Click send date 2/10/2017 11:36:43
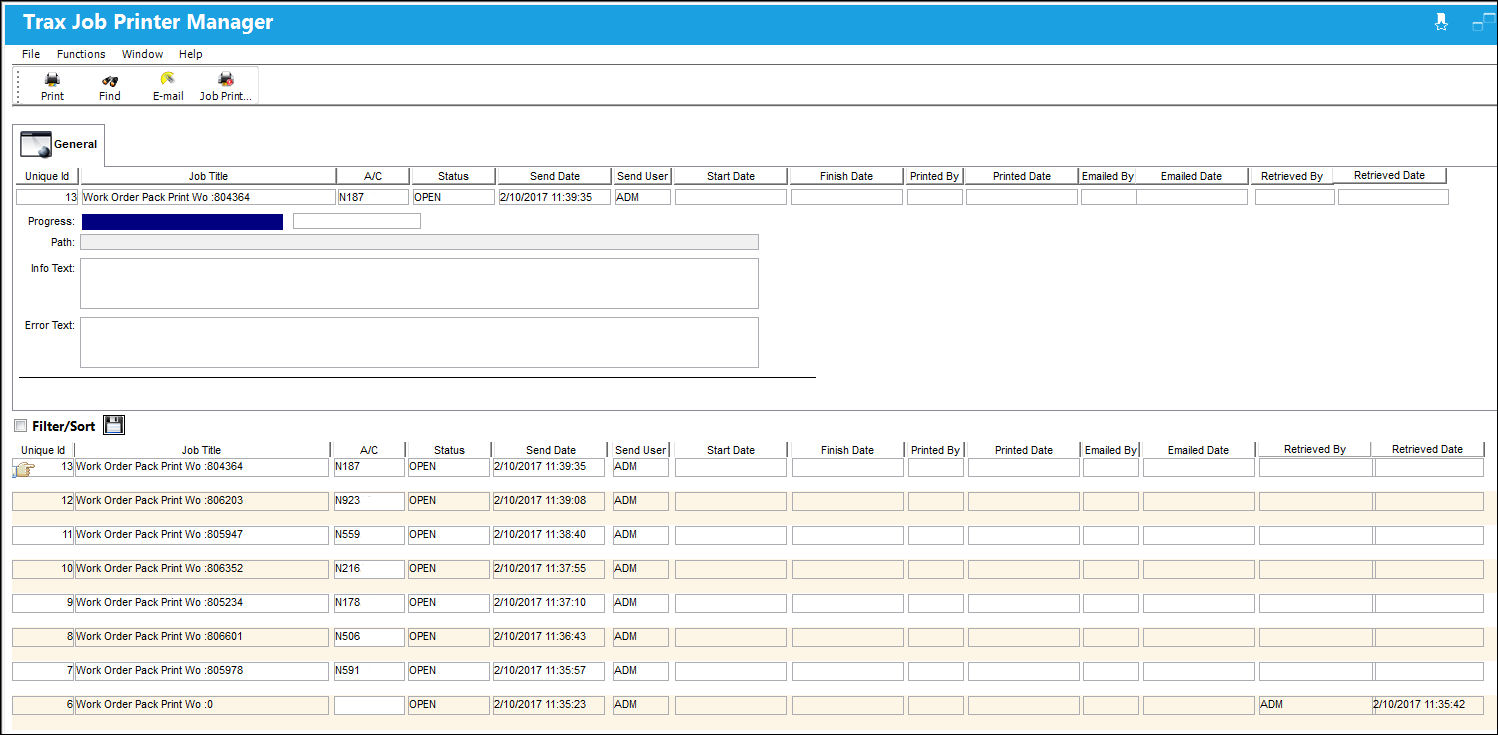 tap(548, 637)
